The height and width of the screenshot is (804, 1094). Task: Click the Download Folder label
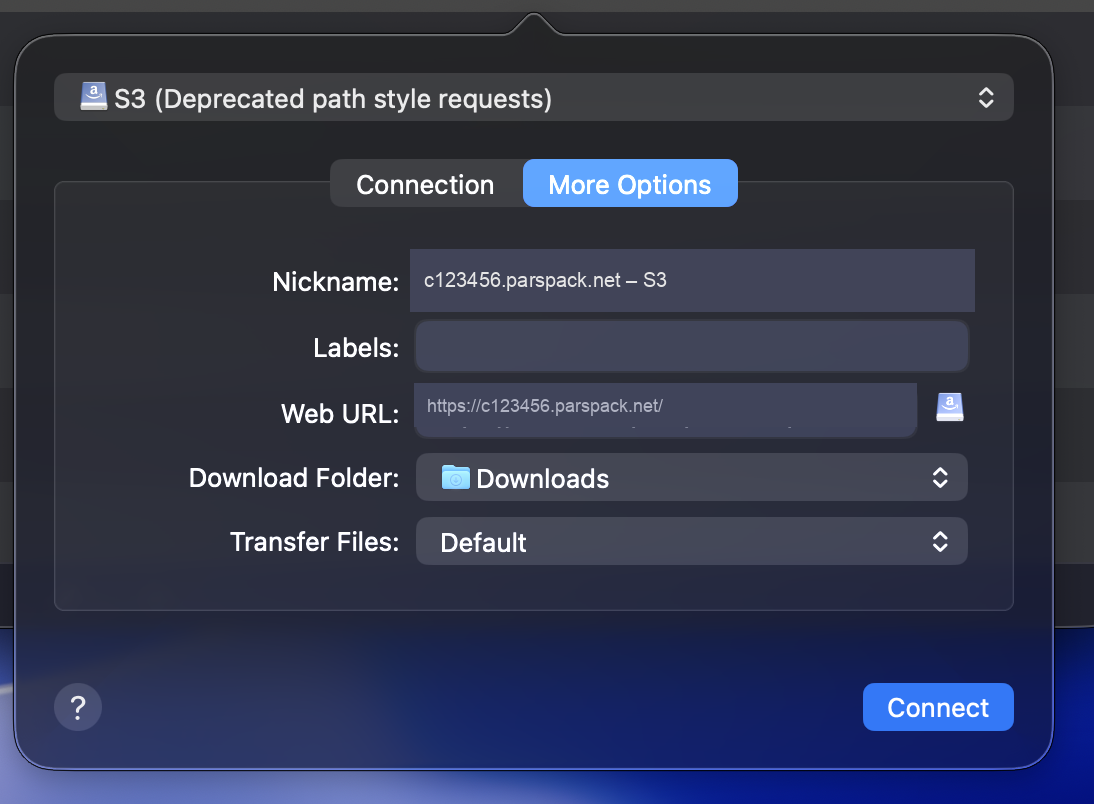pyautogui.click(x=294, y=478)
